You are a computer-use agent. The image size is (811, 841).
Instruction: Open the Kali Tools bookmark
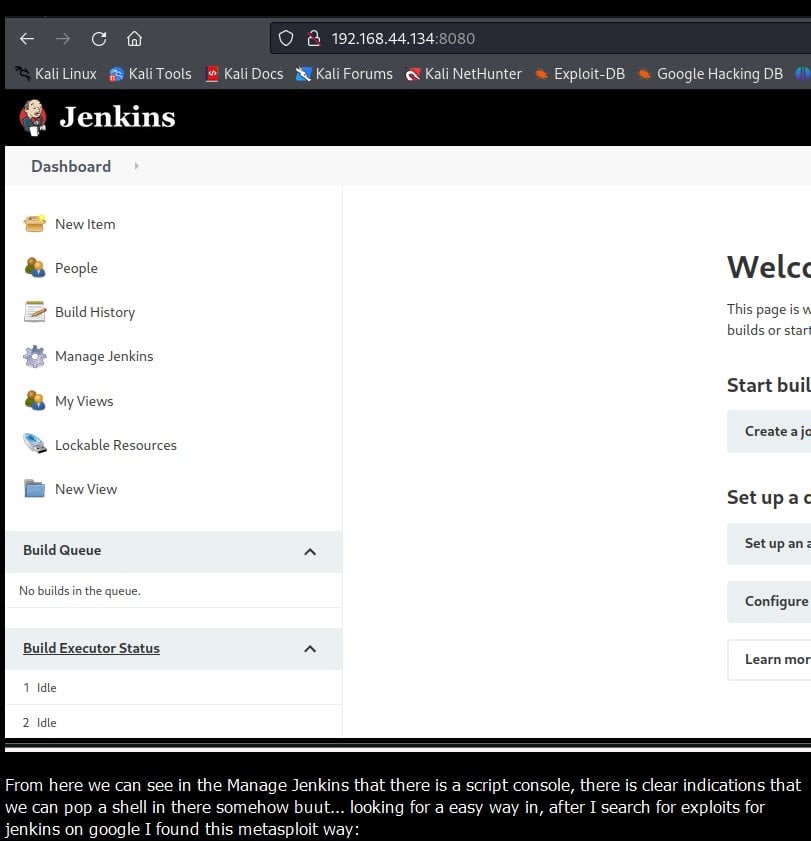(x=150, y=73)
